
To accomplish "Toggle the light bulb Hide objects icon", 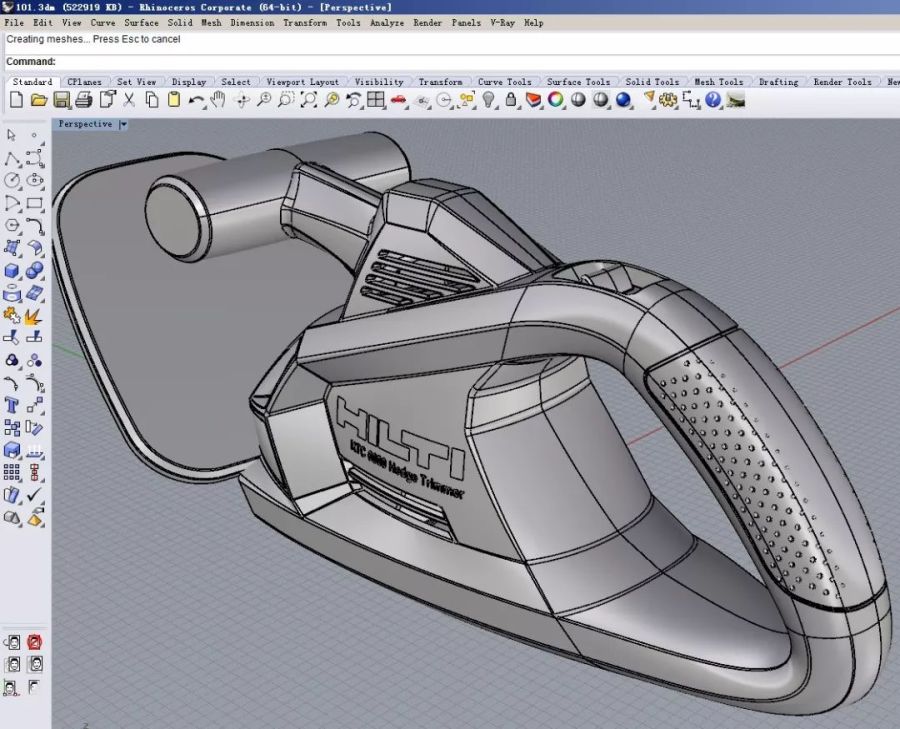I will 489,99.
